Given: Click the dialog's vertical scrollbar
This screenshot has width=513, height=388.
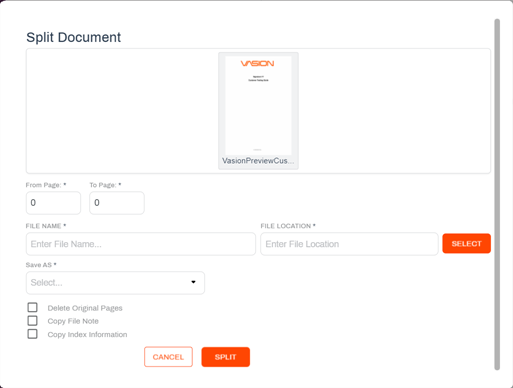Looking at the screenshot, I should (x=497, y=194).
